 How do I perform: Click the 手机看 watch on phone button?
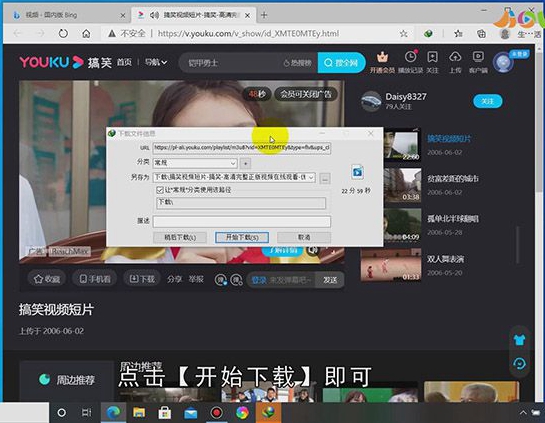click(95, 279)
